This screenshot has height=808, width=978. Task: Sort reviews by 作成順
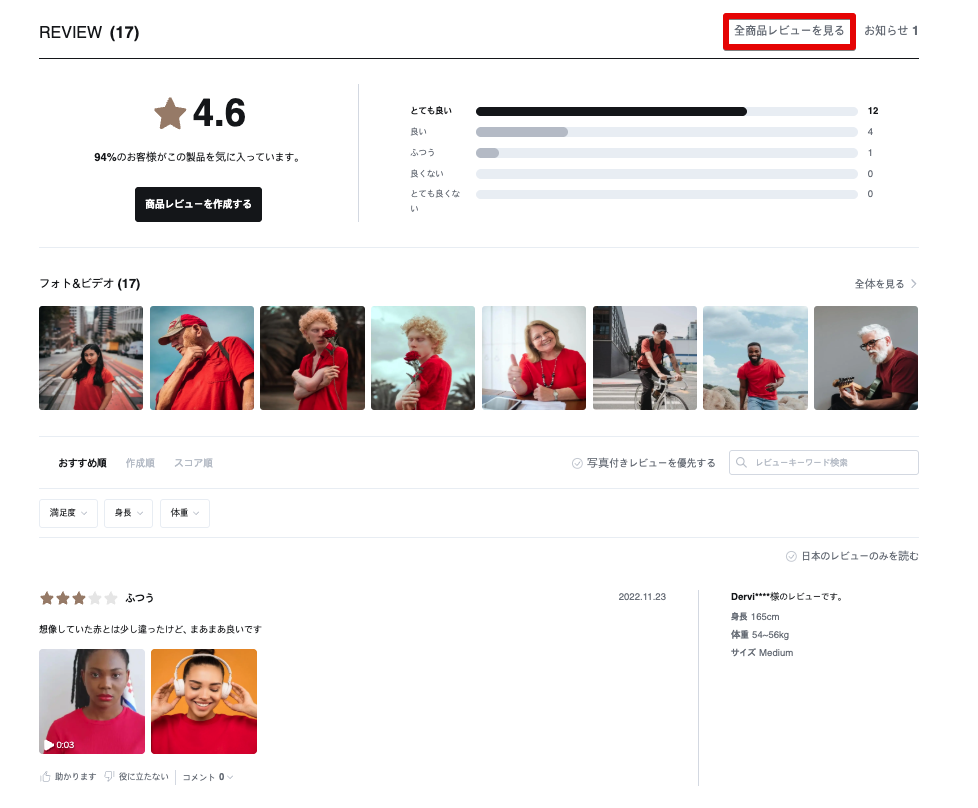tap(140, 463)
